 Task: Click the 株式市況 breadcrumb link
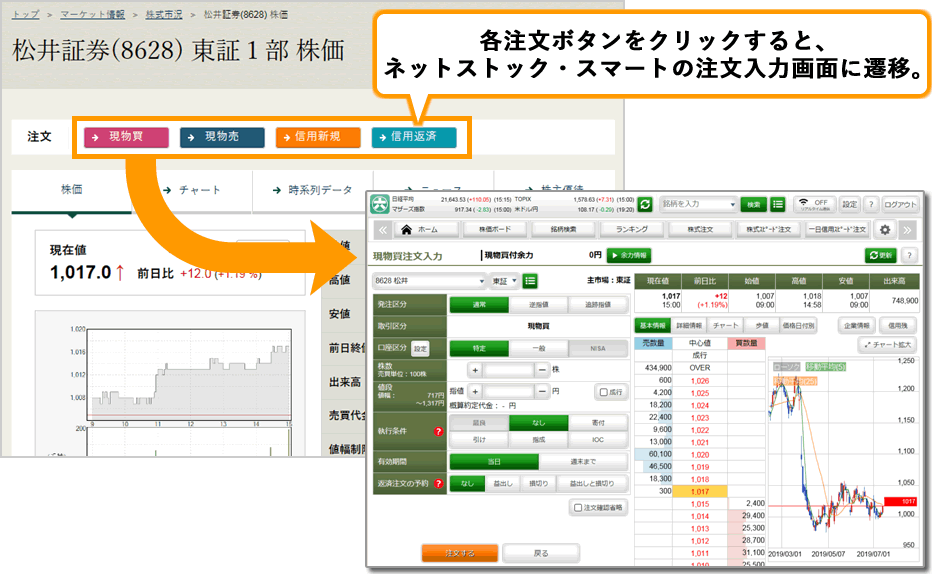[x=163, y=14]
